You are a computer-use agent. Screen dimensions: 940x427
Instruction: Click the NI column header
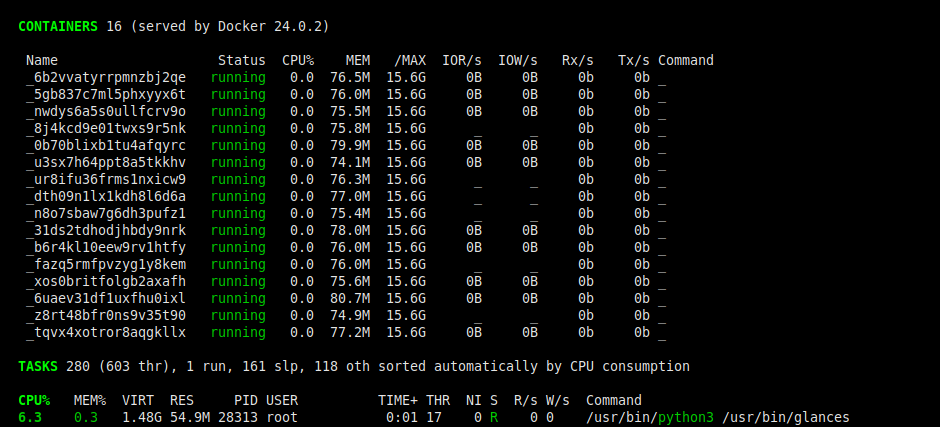click(x=474, y=401)
